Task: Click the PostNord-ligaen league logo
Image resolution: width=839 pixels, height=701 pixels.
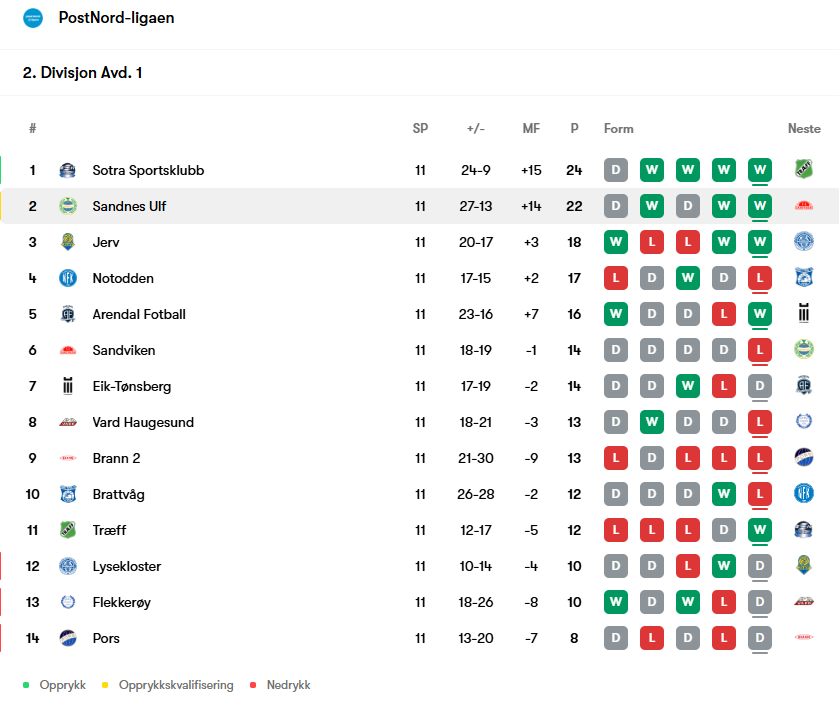Action: coord(33,18)
